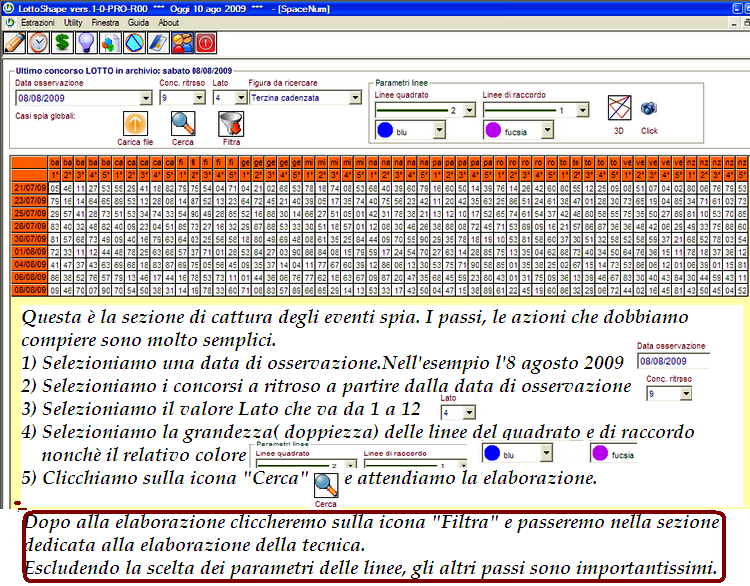Click the Terzina cadenzata field text

pos(285,98)
